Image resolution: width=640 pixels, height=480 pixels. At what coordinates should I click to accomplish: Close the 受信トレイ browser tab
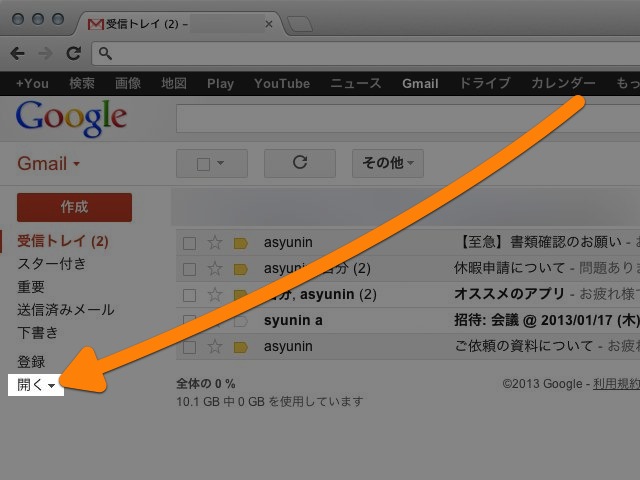coord(269,24)
